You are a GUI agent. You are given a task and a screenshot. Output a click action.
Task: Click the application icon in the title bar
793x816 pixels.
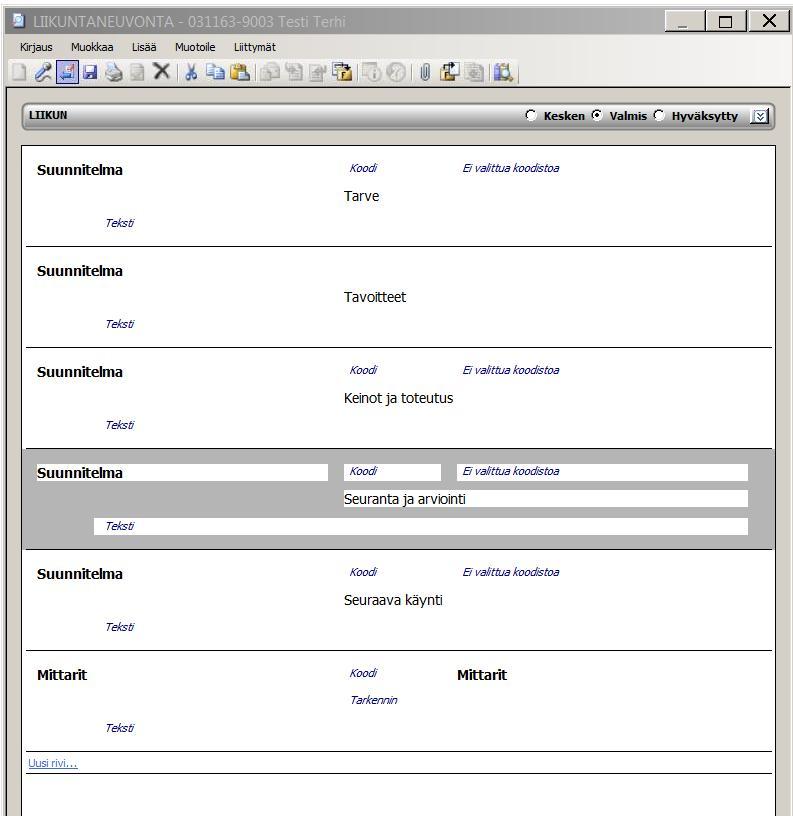coord(19,20)
